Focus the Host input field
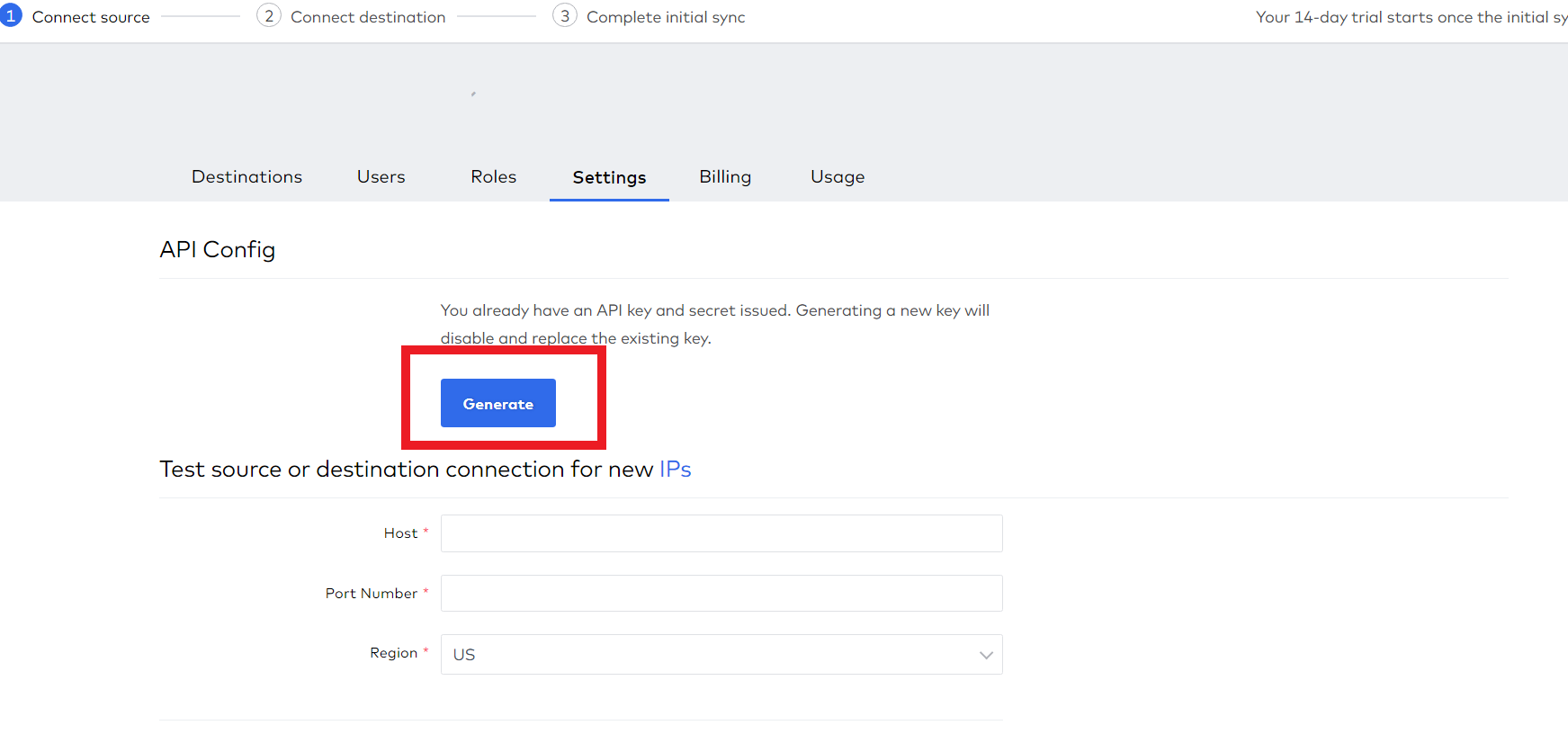This screenshot has height=752, width=1568. [721, 533]
